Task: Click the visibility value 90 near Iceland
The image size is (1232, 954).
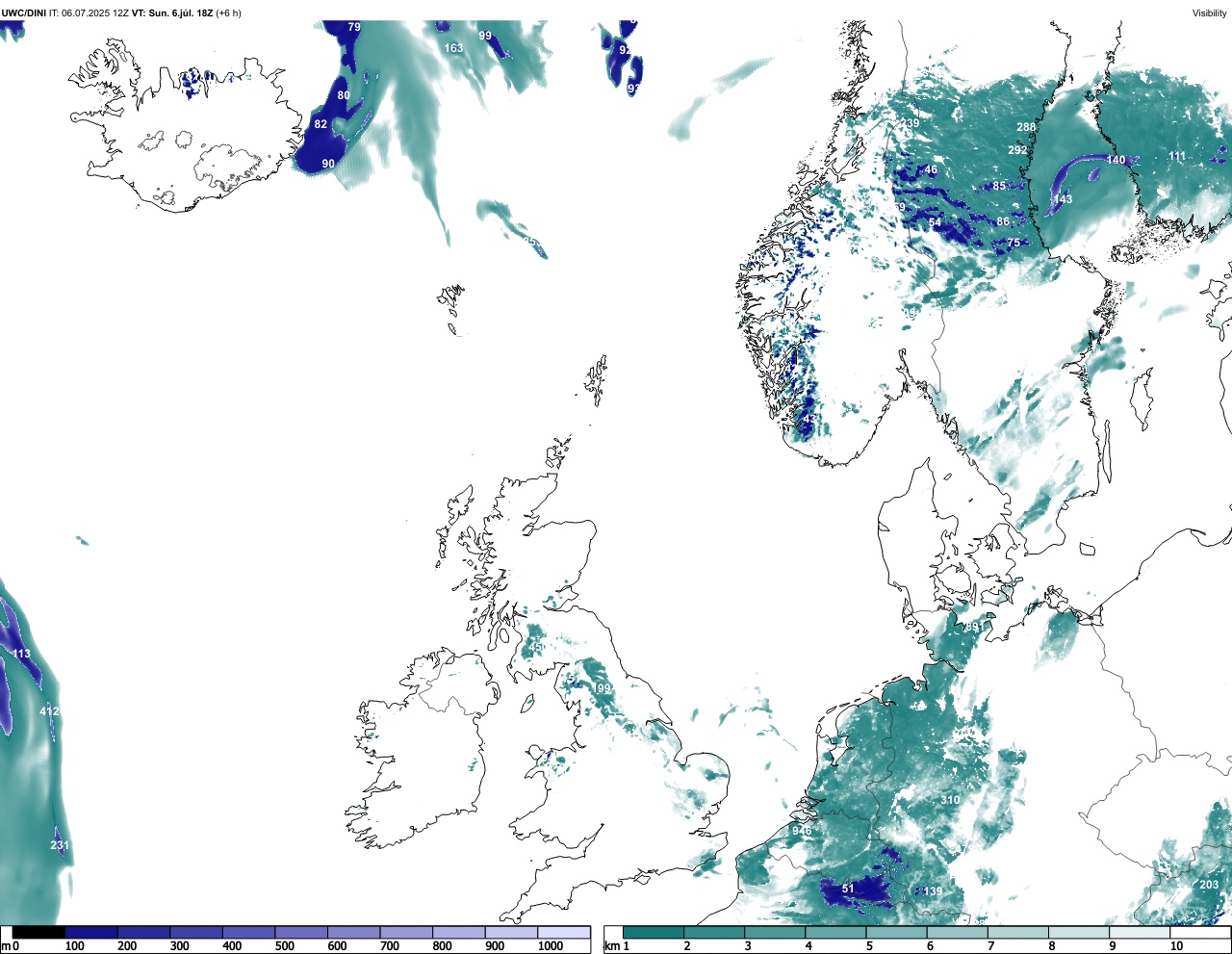Action: pos(328,164)
